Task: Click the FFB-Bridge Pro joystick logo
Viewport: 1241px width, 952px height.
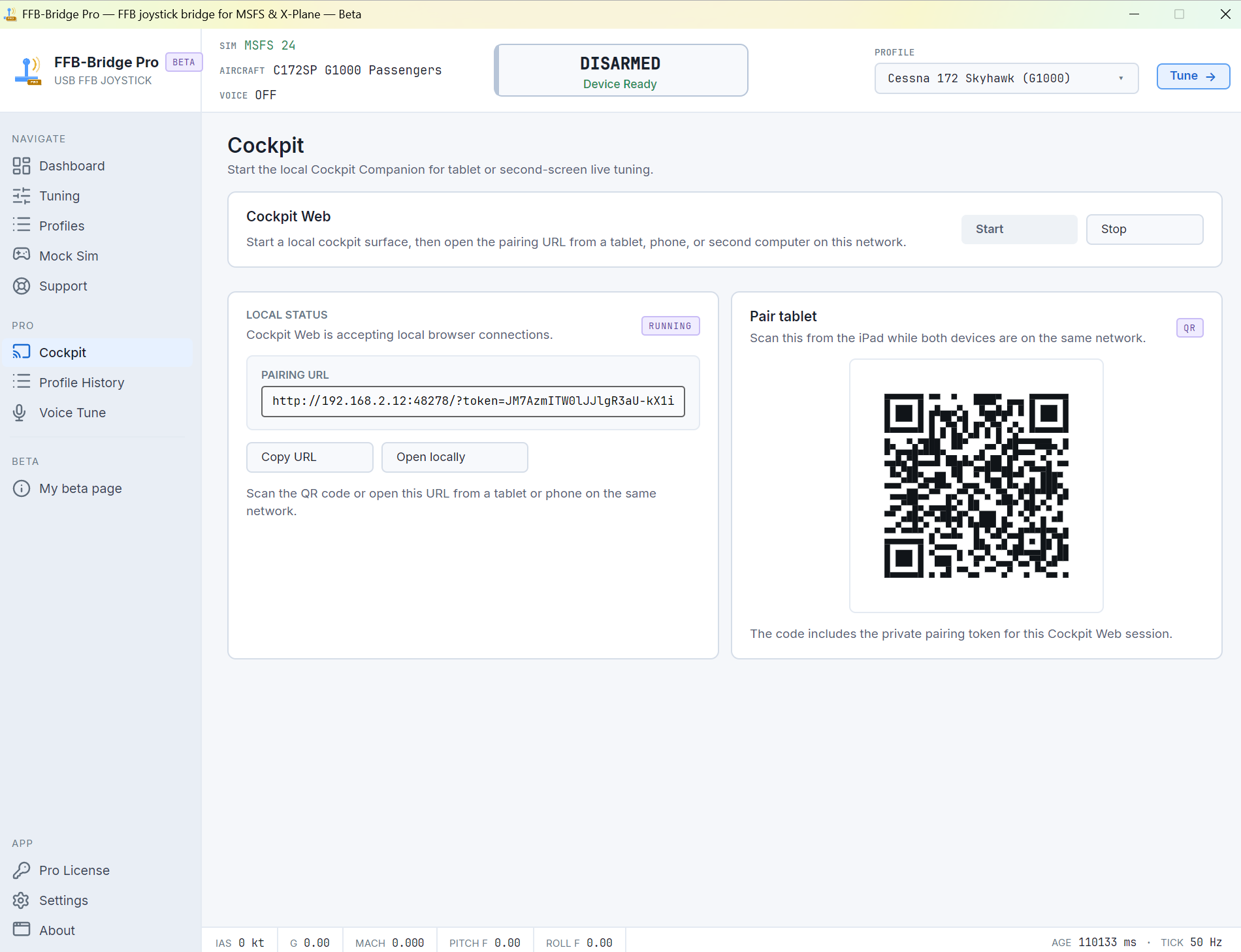Action: pos(28,71)
